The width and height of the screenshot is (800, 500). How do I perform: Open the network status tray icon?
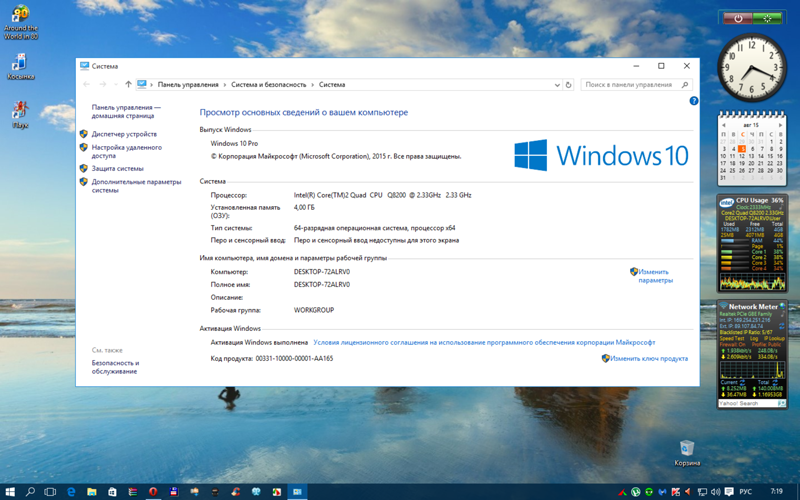coord(702,492)
